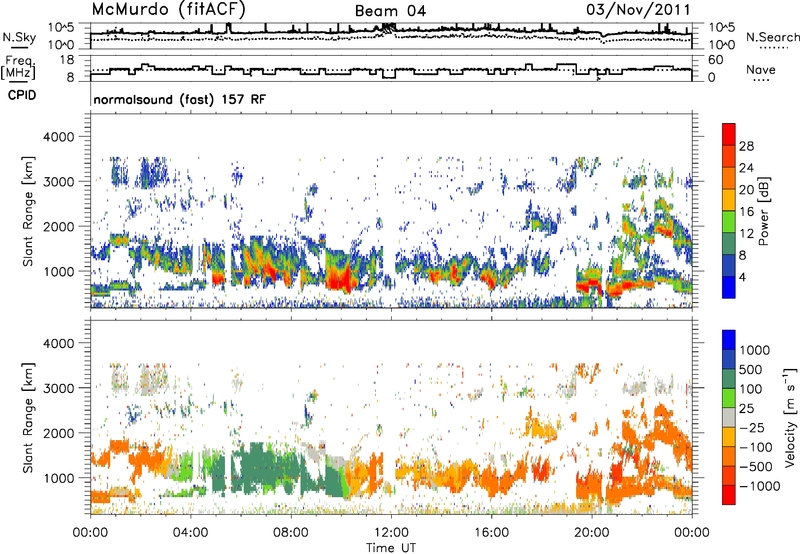800x554 pixels.
Task: Click the "Velocity [m s⁻¹]" colorbar title
Action: (790, 417)
